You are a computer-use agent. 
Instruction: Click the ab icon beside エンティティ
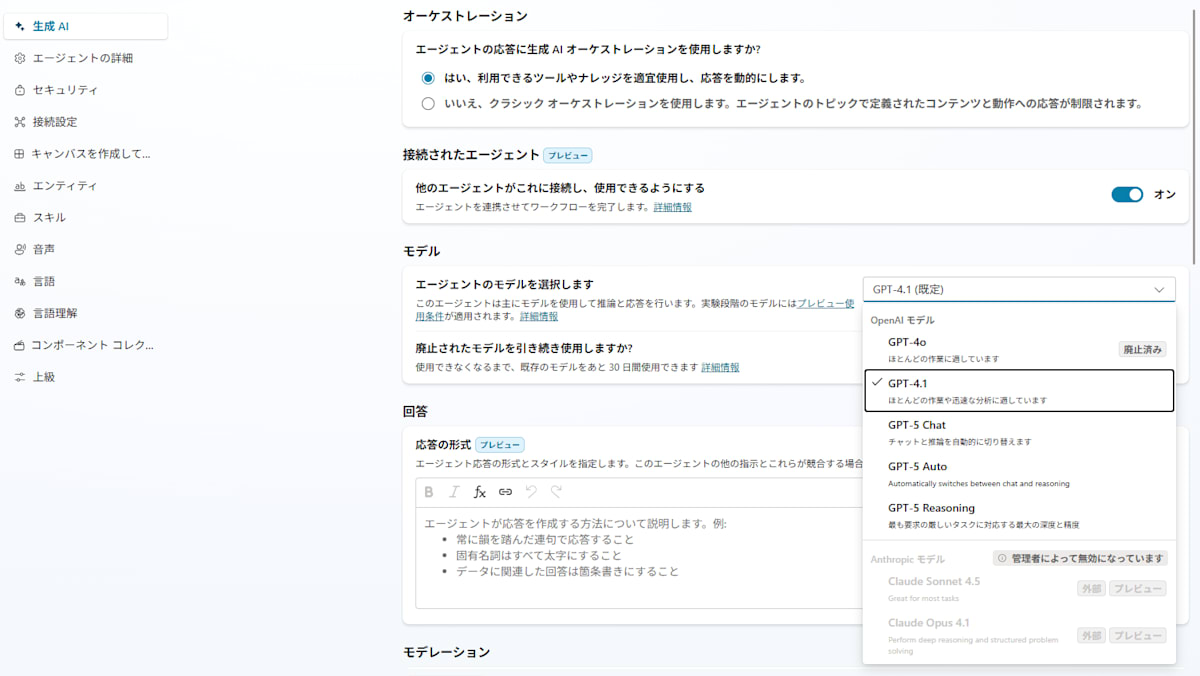click(20, 186)
